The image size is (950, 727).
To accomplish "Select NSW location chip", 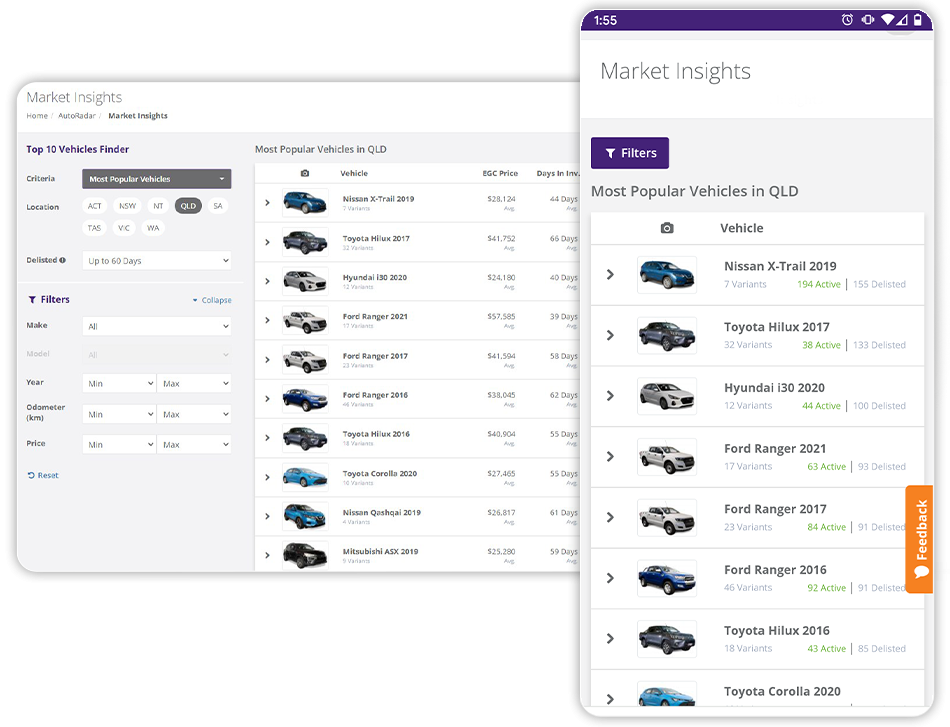I will pos(127,206).
